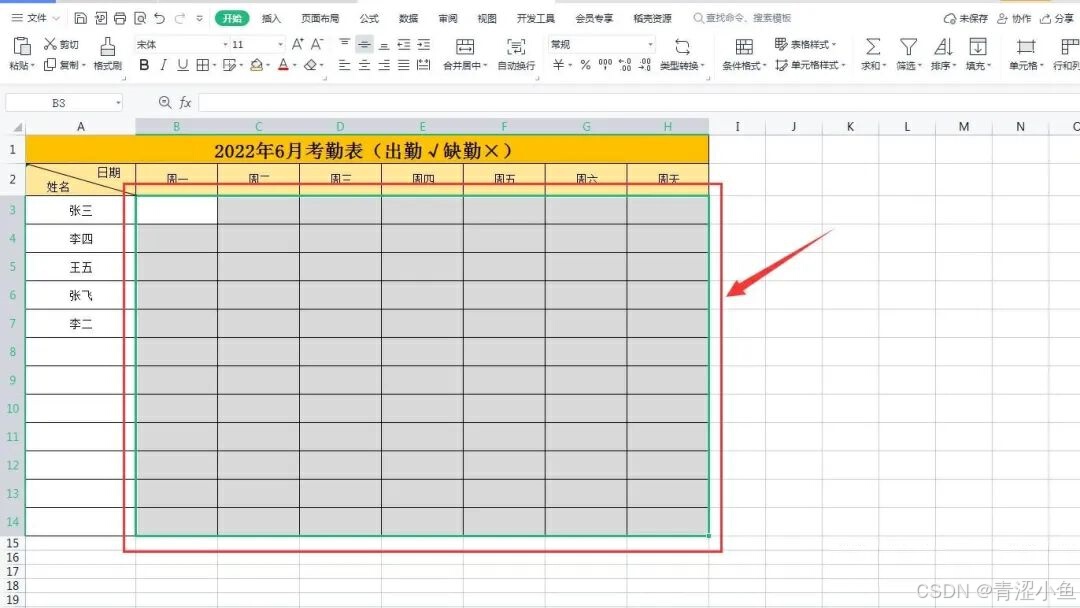Switch to the 页面布局 tab
The width and height of the screenshot is (1080, 608).
point(320,18)
